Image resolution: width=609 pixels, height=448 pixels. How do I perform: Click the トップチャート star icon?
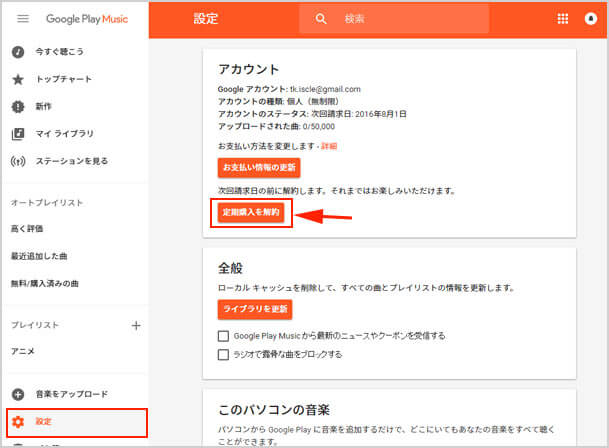[18, 79]
